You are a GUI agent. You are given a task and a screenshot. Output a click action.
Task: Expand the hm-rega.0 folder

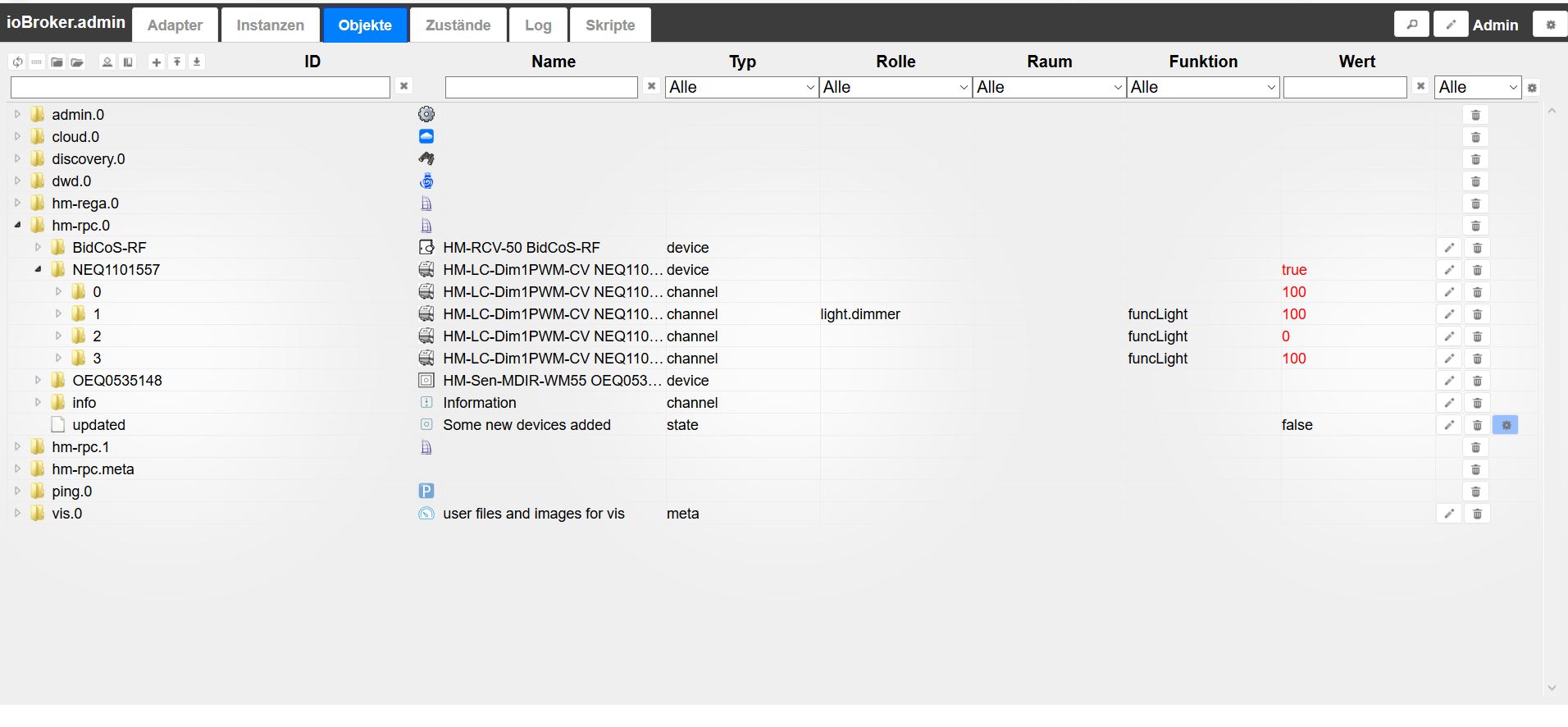point(17,203)
